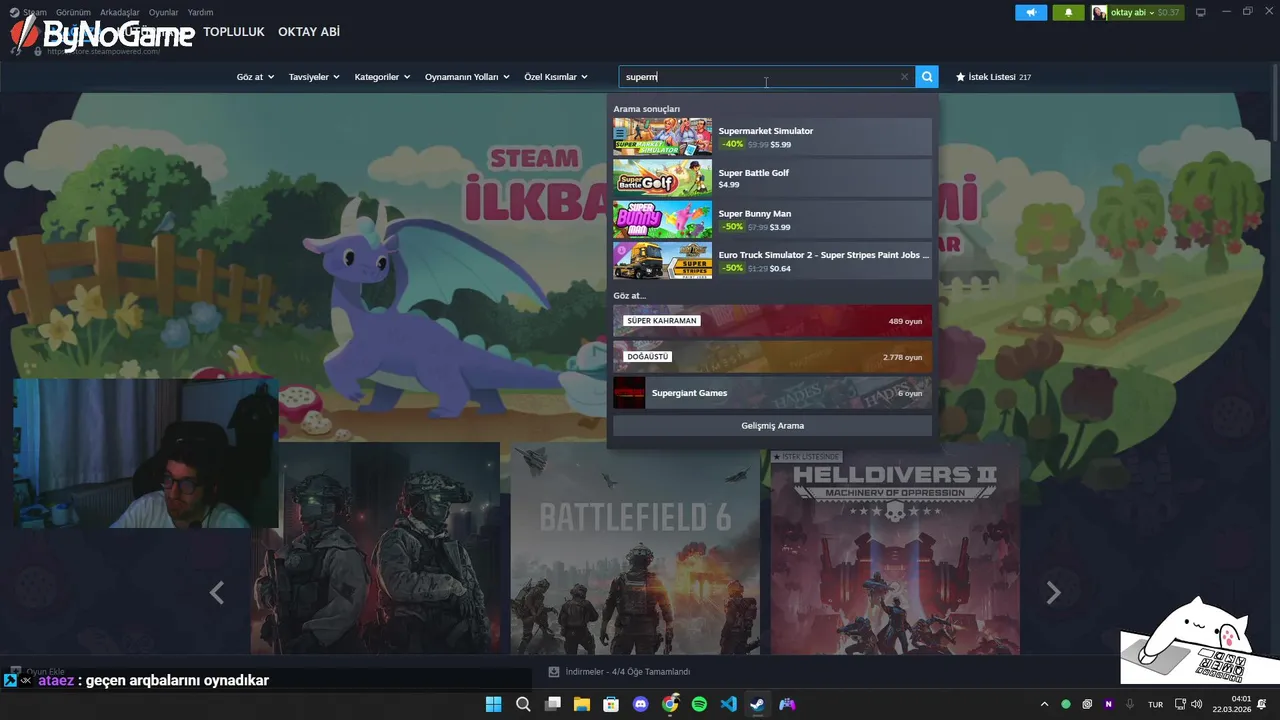Select Euro Truck Simulator 2 Super Stripes result
Viewport: 1280px width, 720px height.
[772, 261]
